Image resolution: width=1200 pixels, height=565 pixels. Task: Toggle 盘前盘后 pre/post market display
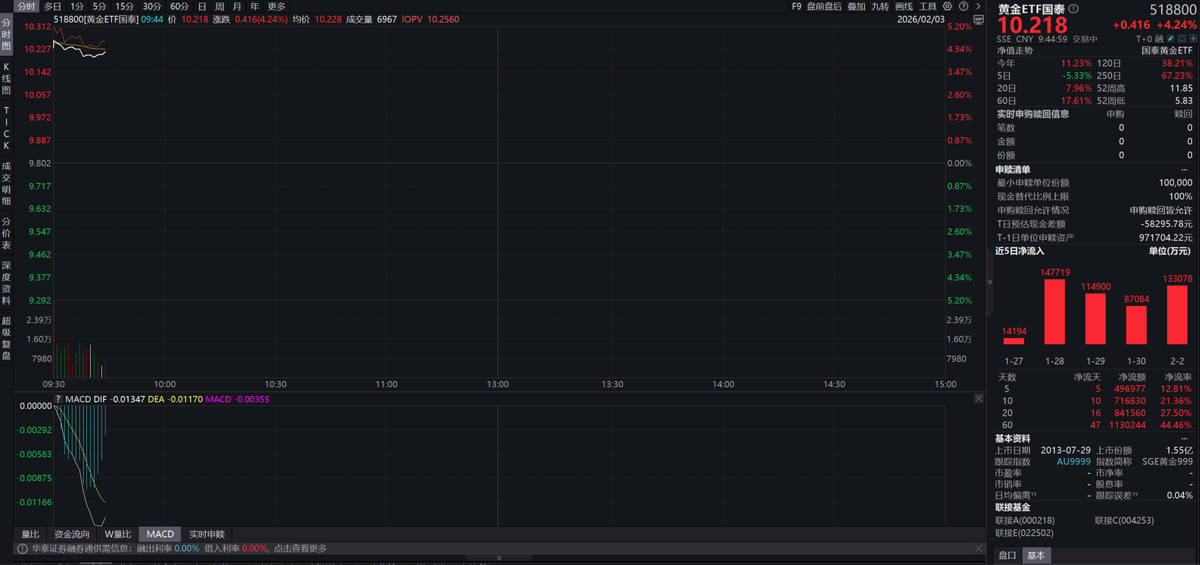823,6
